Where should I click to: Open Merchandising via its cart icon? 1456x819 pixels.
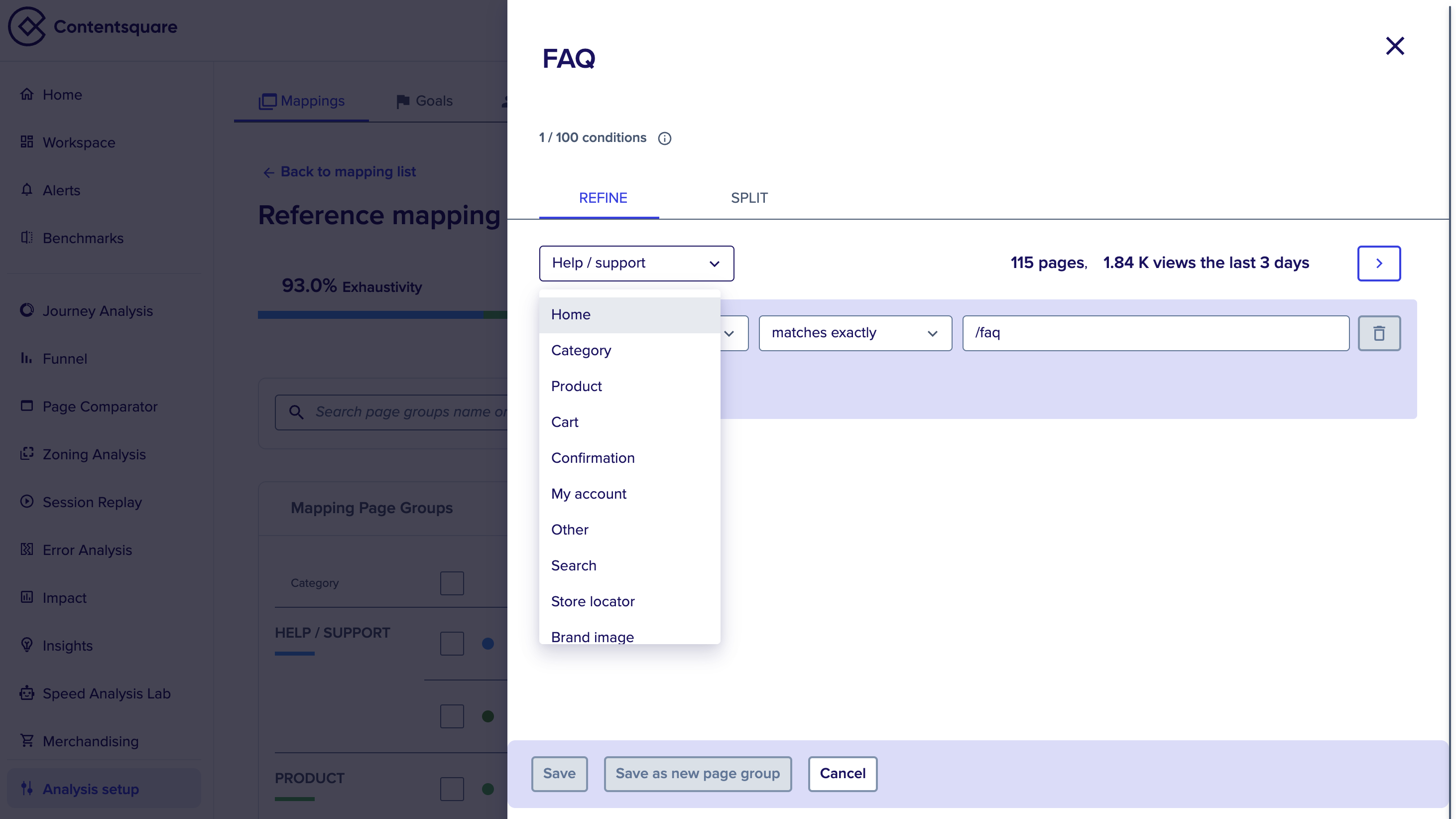pos(26,740)
